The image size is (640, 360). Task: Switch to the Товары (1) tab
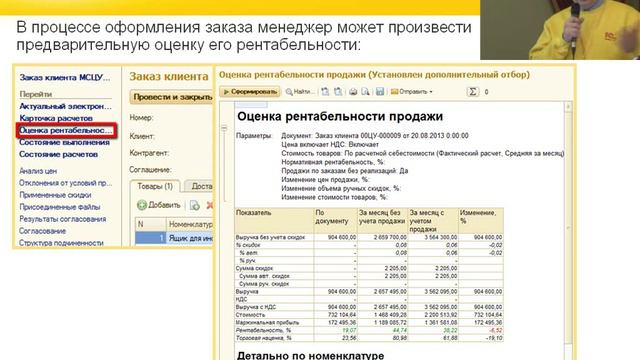pyautogui.click(x=155, y=187)
